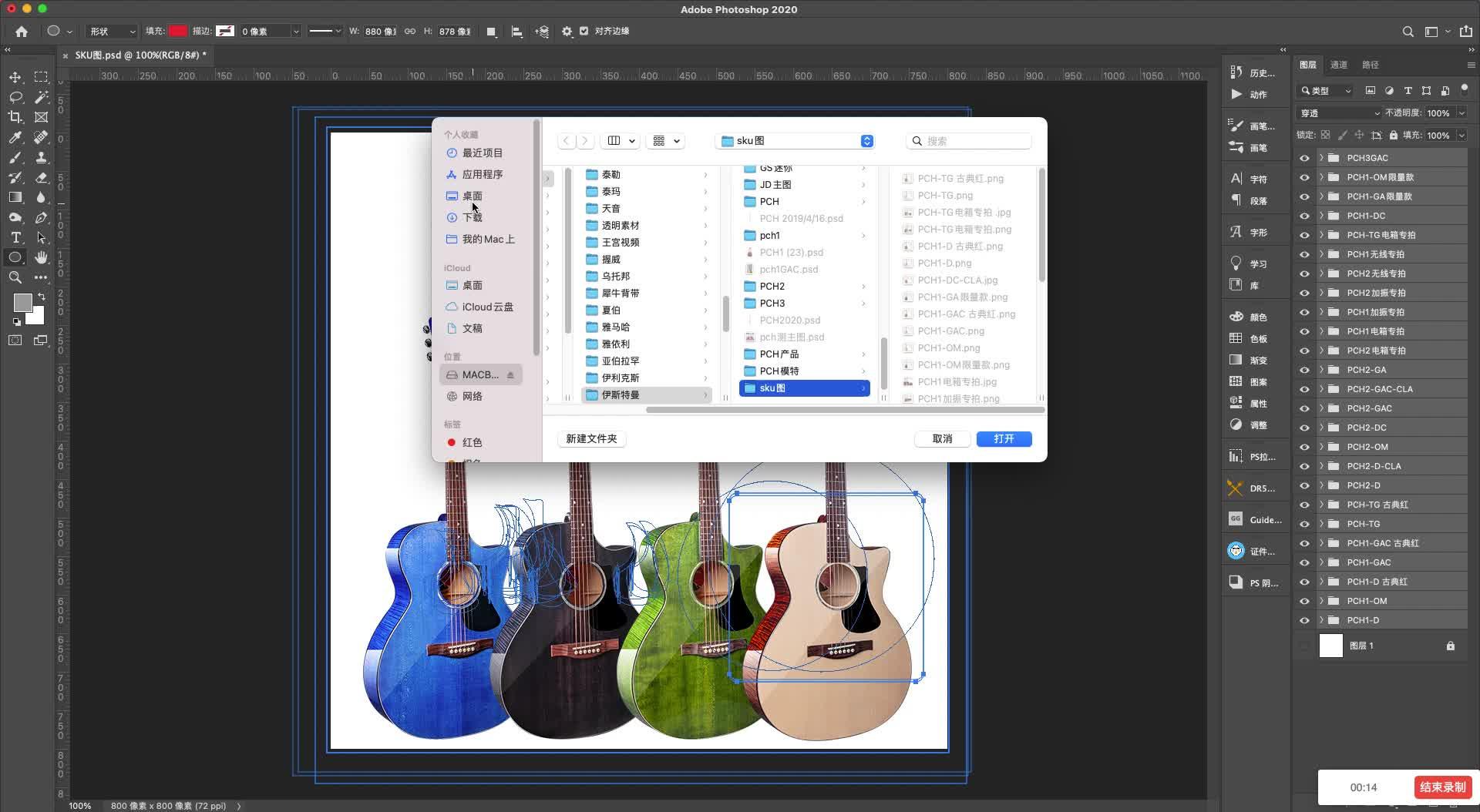
Task: Hide the PCH-TG layer group
Action: coord(1304,524)
